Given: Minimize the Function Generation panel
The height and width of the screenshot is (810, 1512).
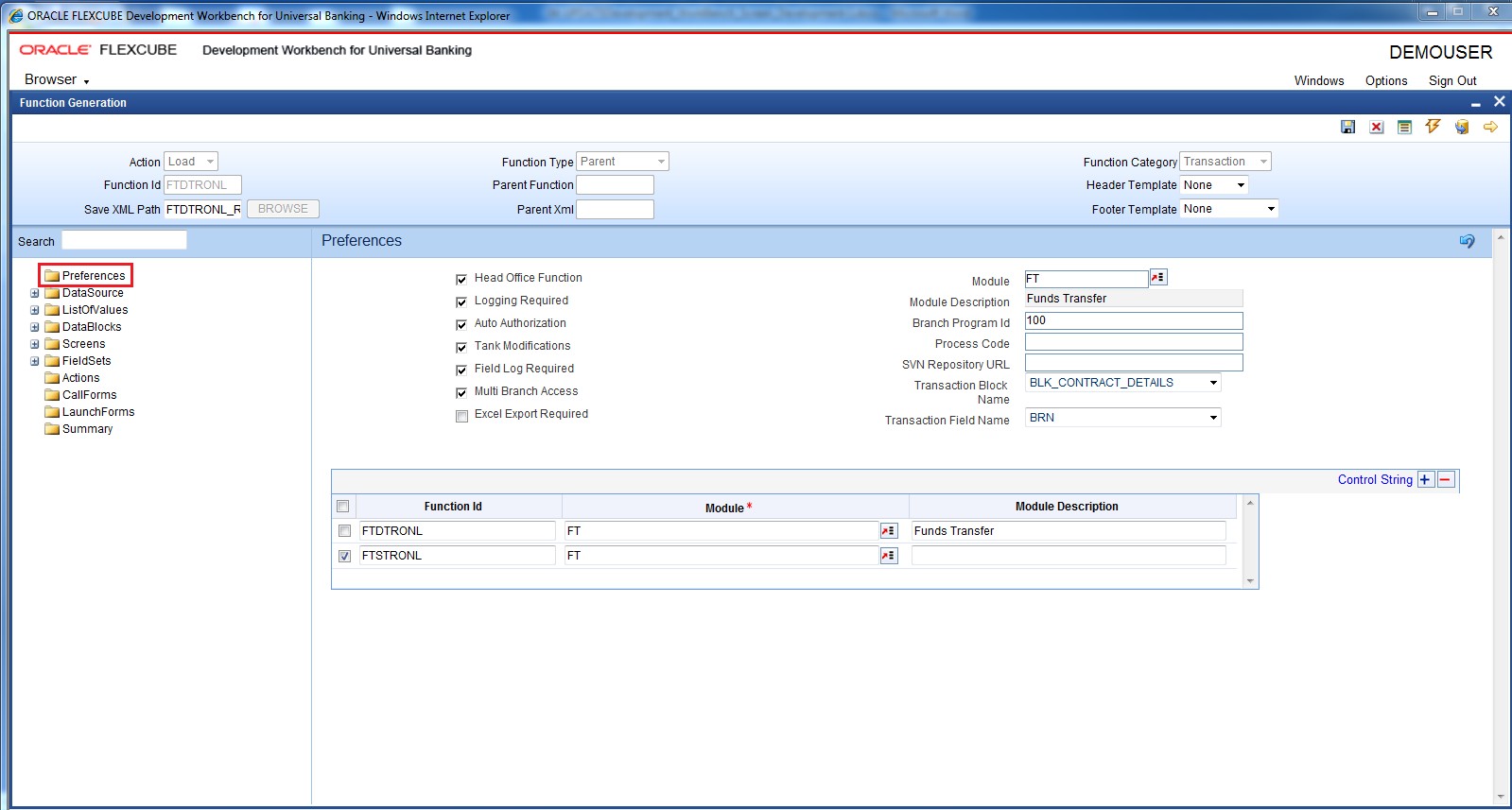Looking at the screenshot, I should click(1475, 103).
